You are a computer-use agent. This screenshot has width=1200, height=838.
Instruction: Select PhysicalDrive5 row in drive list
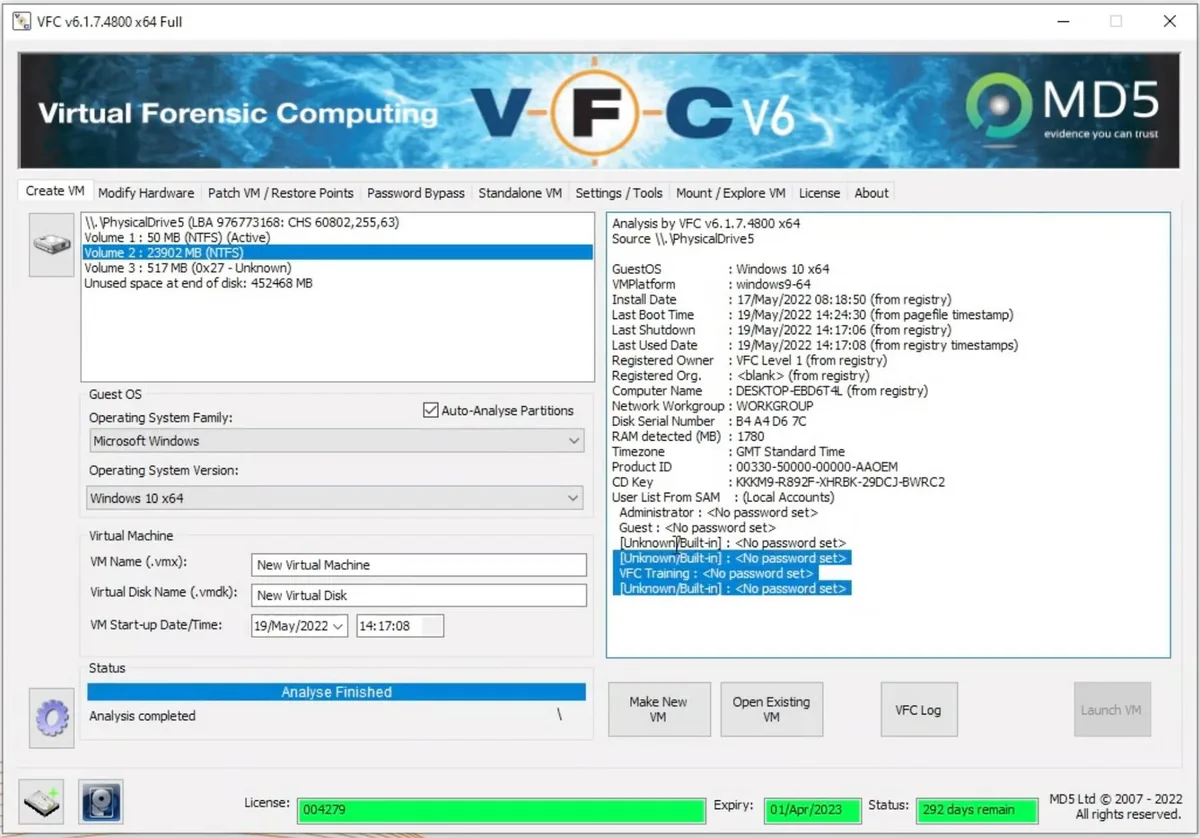[337, 223]
